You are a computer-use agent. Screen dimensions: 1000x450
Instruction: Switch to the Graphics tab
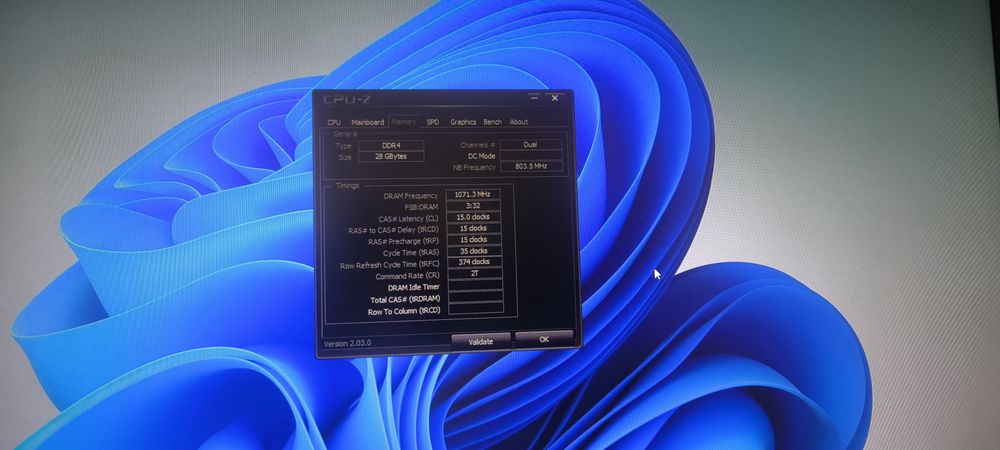(463, 122)
